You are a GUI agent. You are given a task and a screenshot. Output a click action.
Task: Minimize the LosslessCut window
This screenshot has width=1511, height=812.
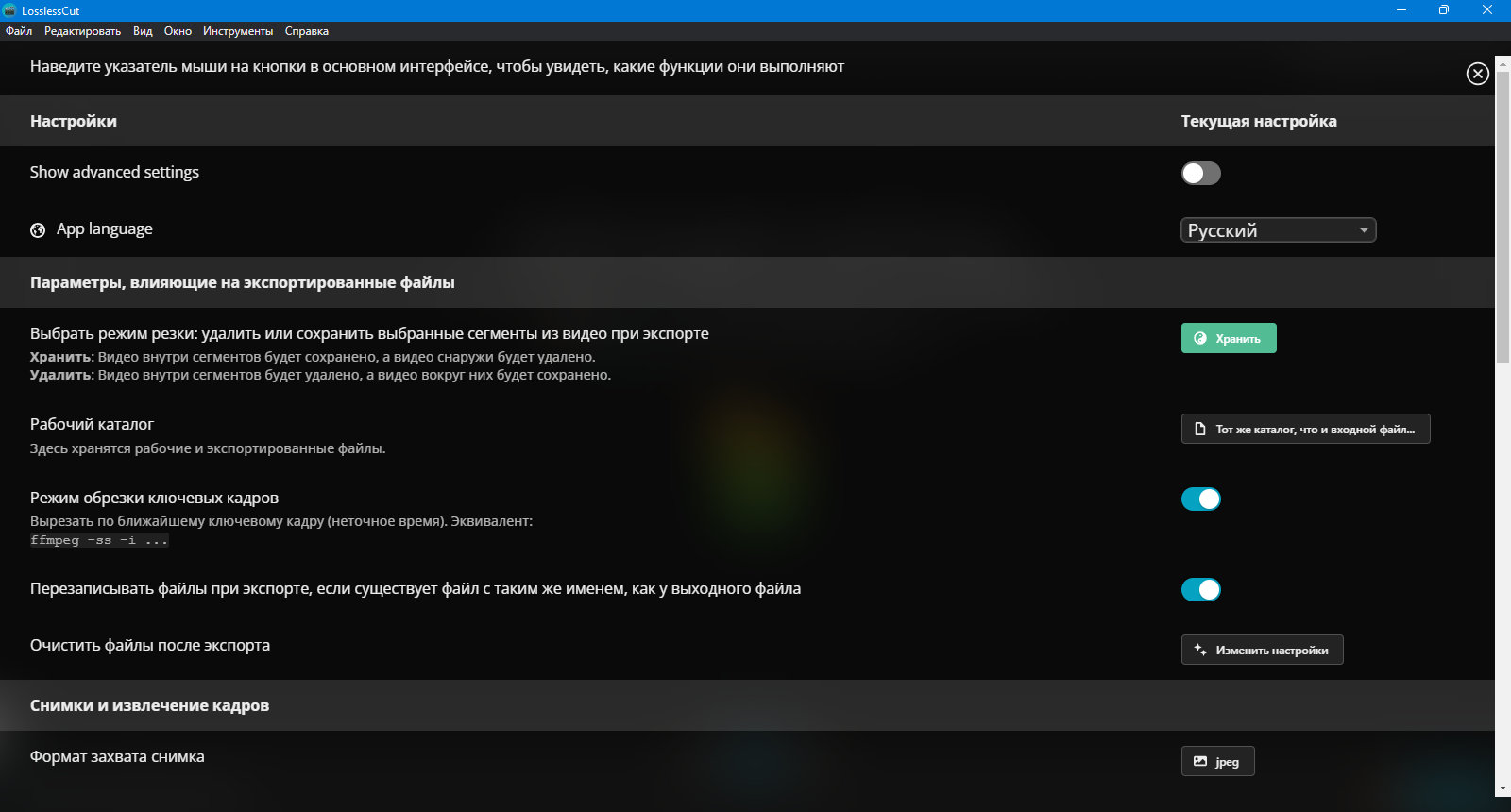click(1401, 10)
